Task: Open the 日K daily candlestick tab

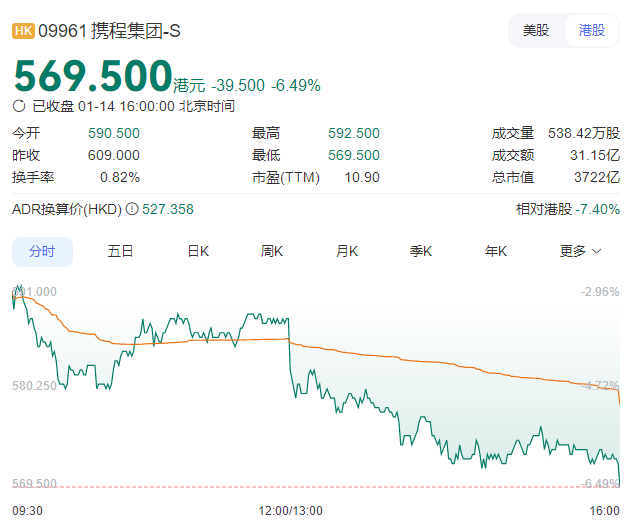Action: pos(198,252)
